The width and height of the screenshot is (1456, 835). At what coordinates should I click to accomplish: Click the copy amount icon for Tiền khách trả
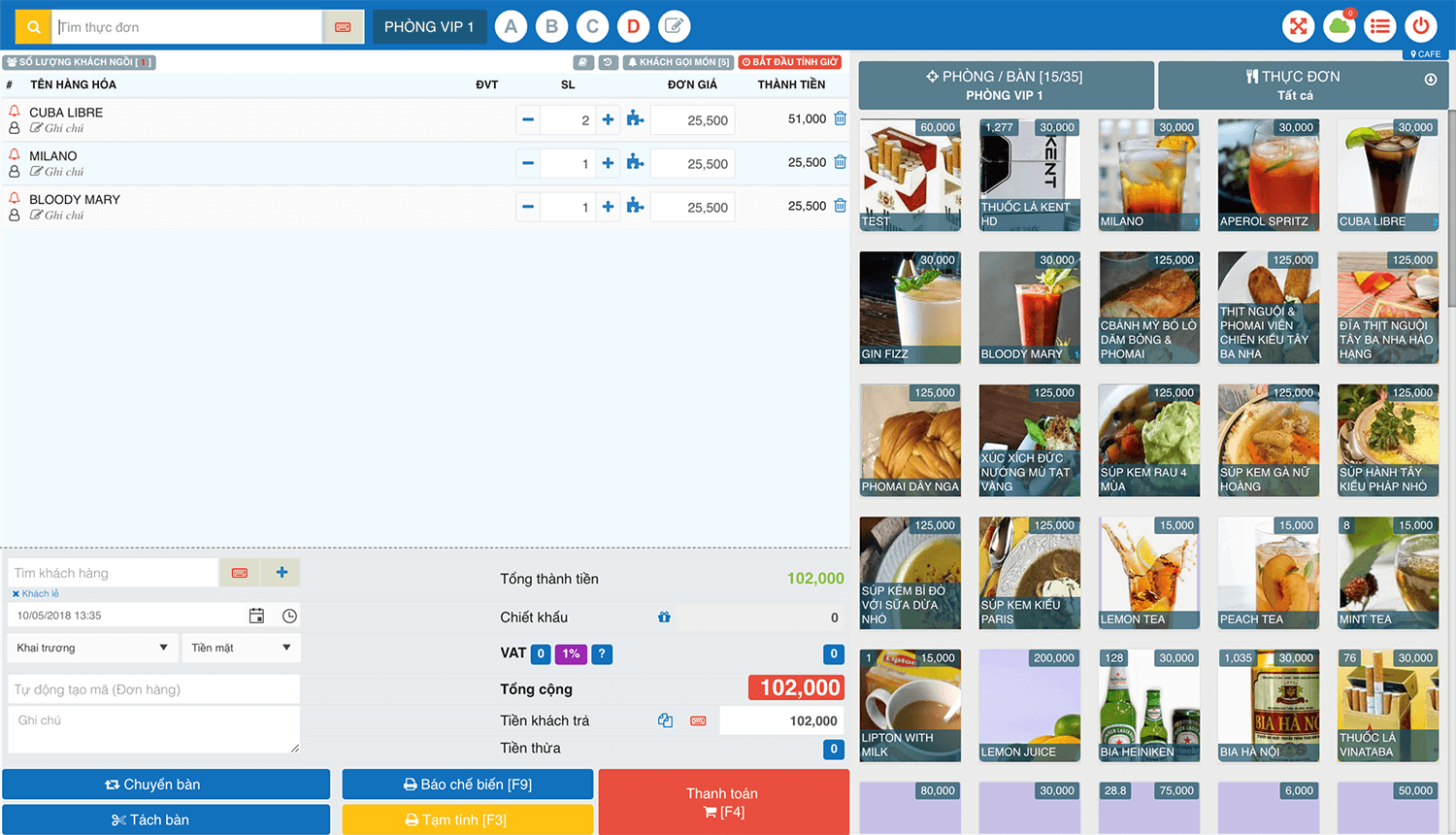pyautogui.click(x=665, y=720)
